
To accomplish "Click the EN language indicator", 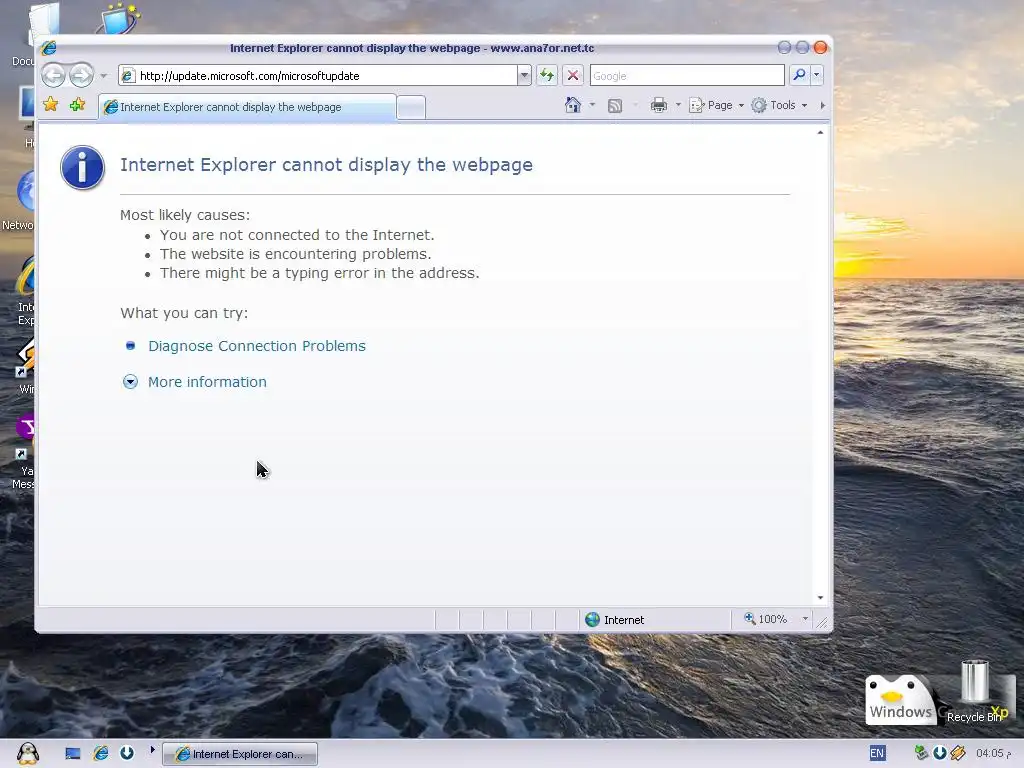I will click(877, 754).
